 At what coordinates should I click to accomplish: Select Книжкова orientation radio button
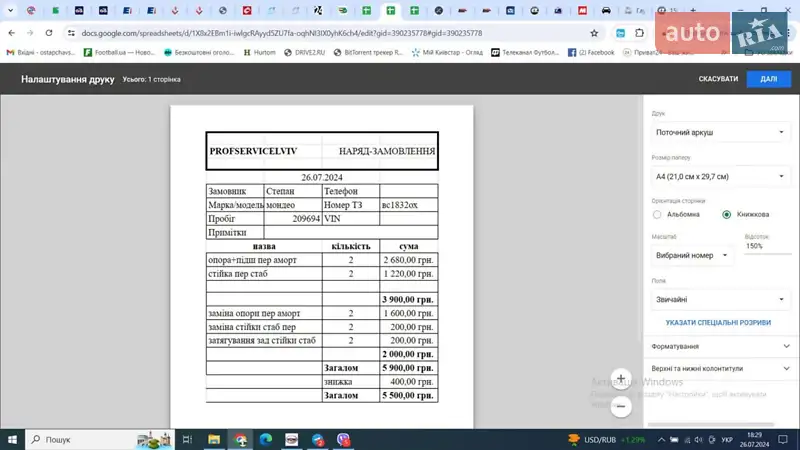[x=727, y=214]
